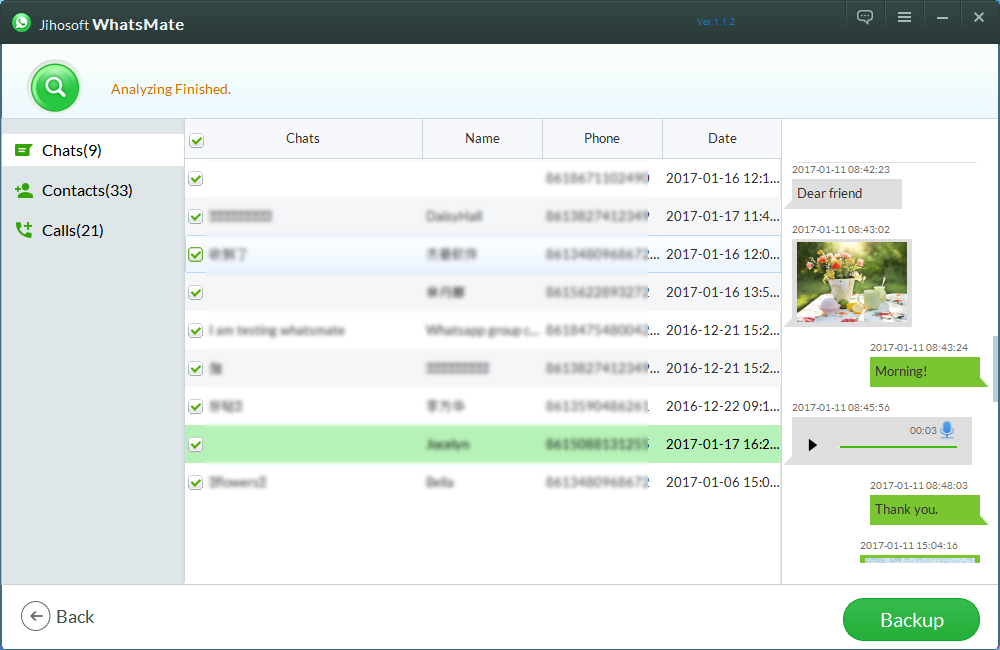Uncheck the DaisyHall row checkbox
Viewport: 1000px width, 650px height.
pyautogui.click(x=196, y=217)
